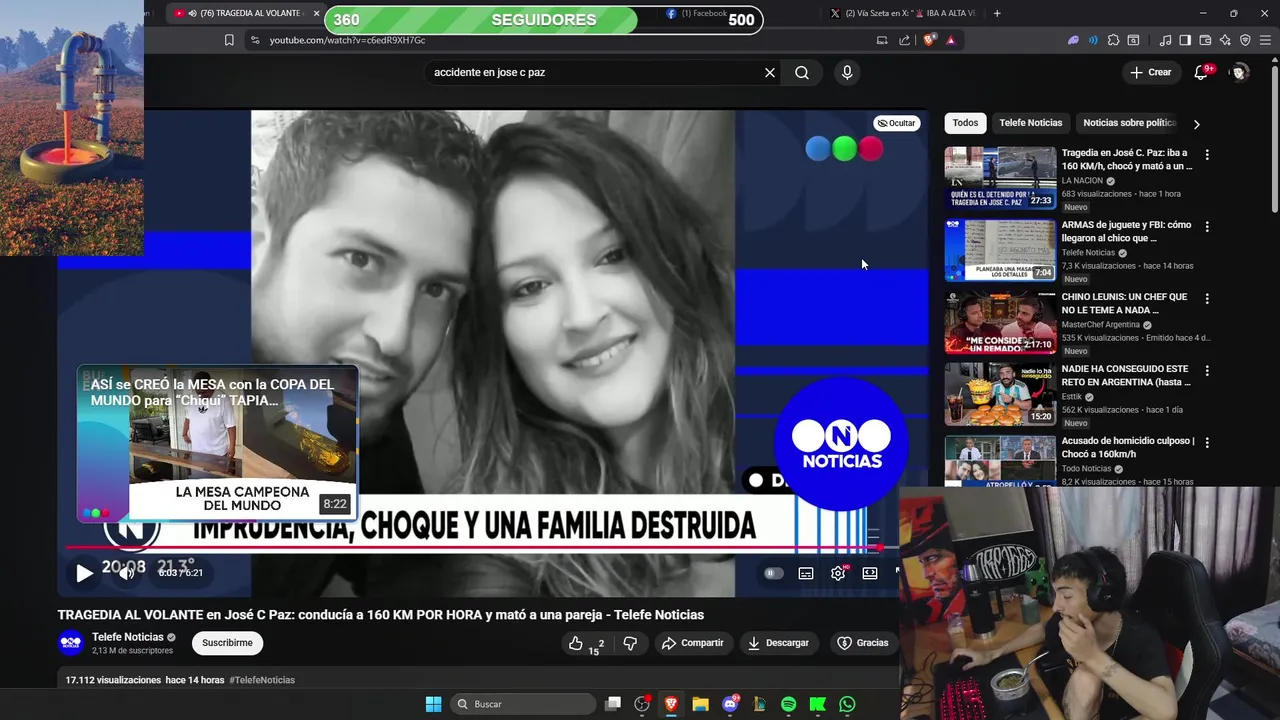Open a new browser tab
1280x720 pixels.
997,13
